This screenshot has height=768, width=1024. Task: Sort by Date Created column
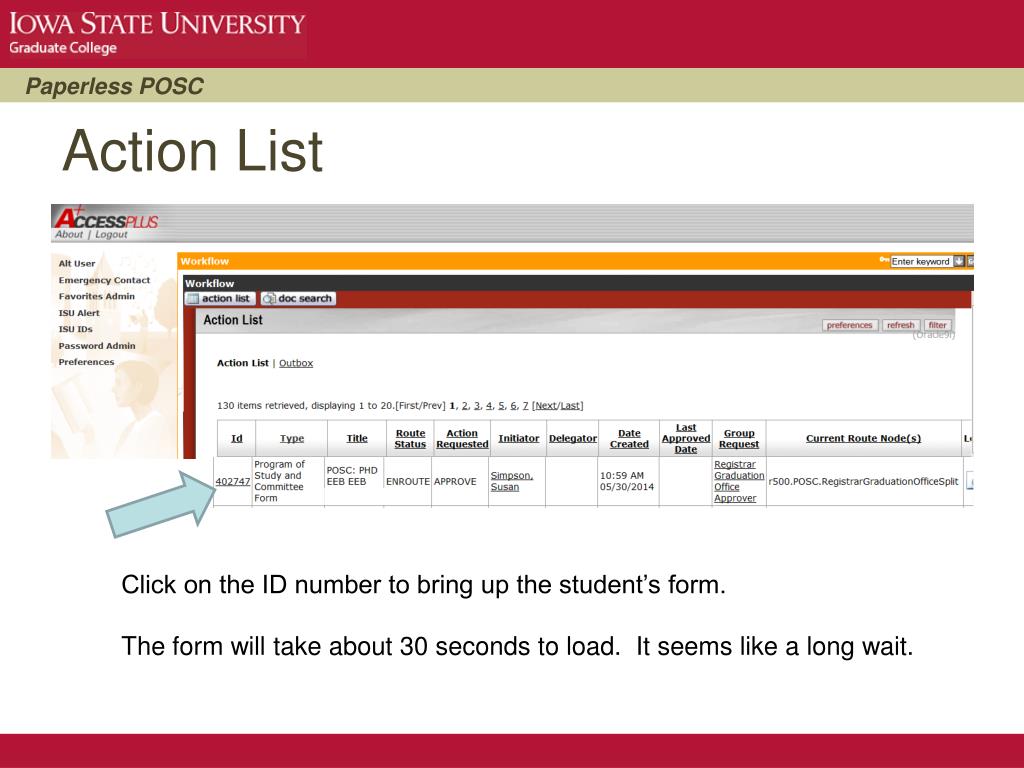pos(629,438)
